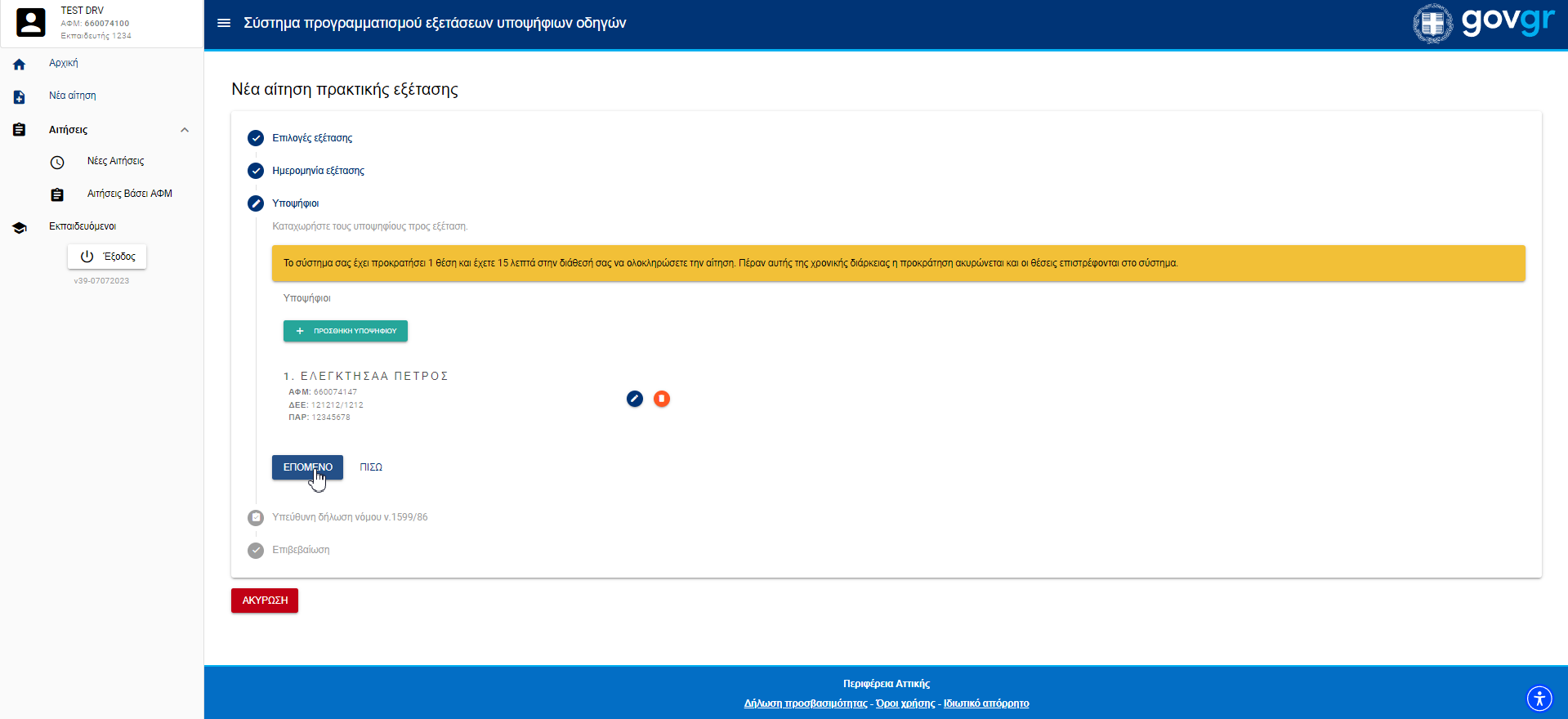Image resolution: width=1568 pixels, height=719 pixels.
Task: Click ΠΡΟΣΘΗΚΗ ΥΠΟΨΗΦΙΟΥ button
Action: pyautogui.click(x=346, y=331)
